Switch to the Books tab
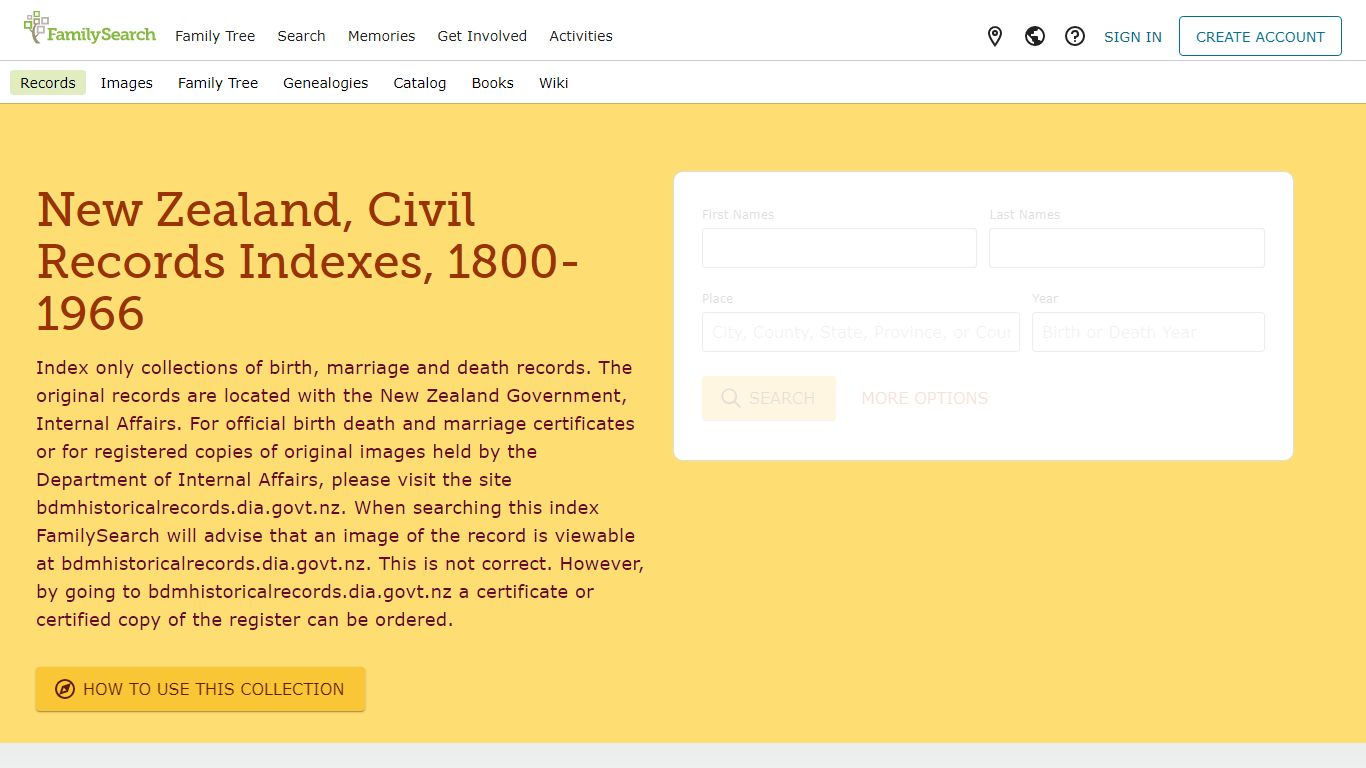Screen dimensions: 1366x768 click(x=493, y=83)
